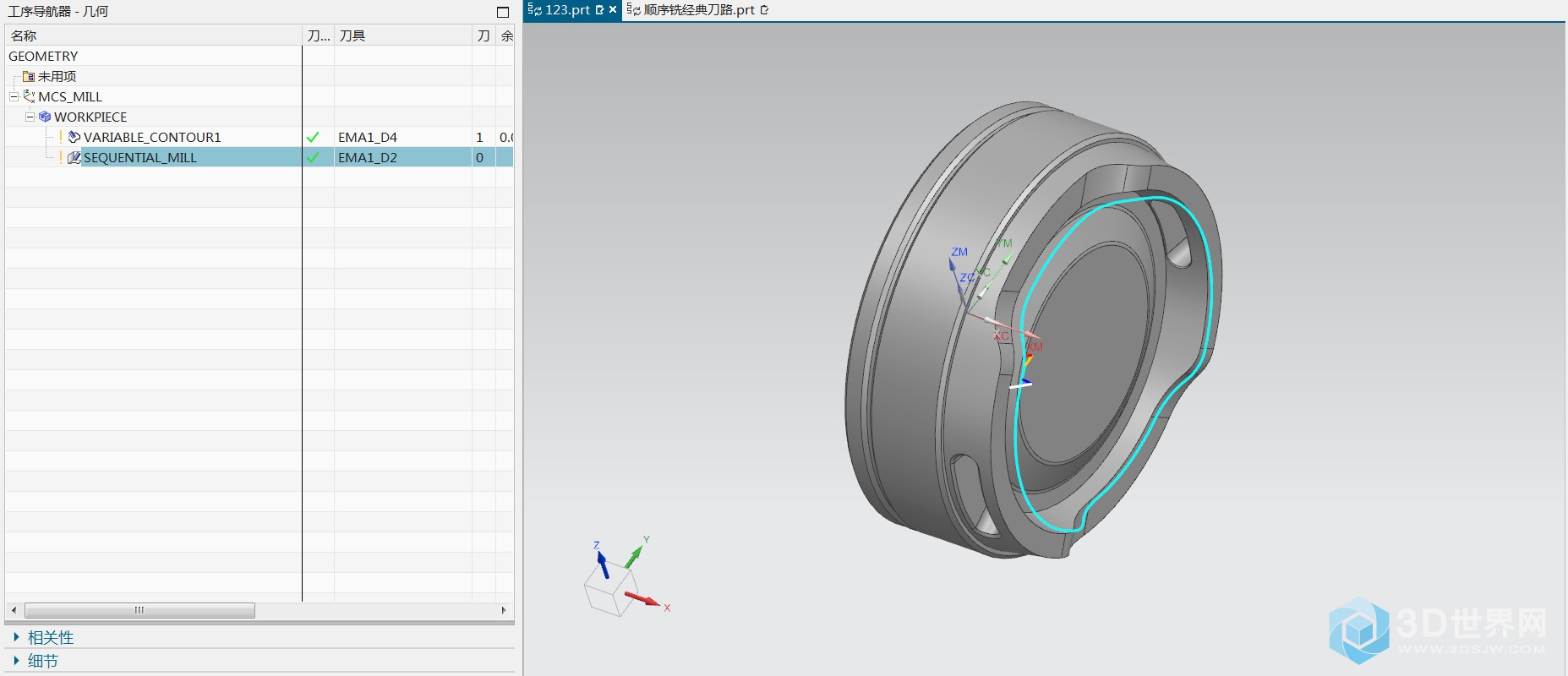Screen dimensions: 1568x676
Task: Expand the 相关性 section
Action: coord(16,637)
